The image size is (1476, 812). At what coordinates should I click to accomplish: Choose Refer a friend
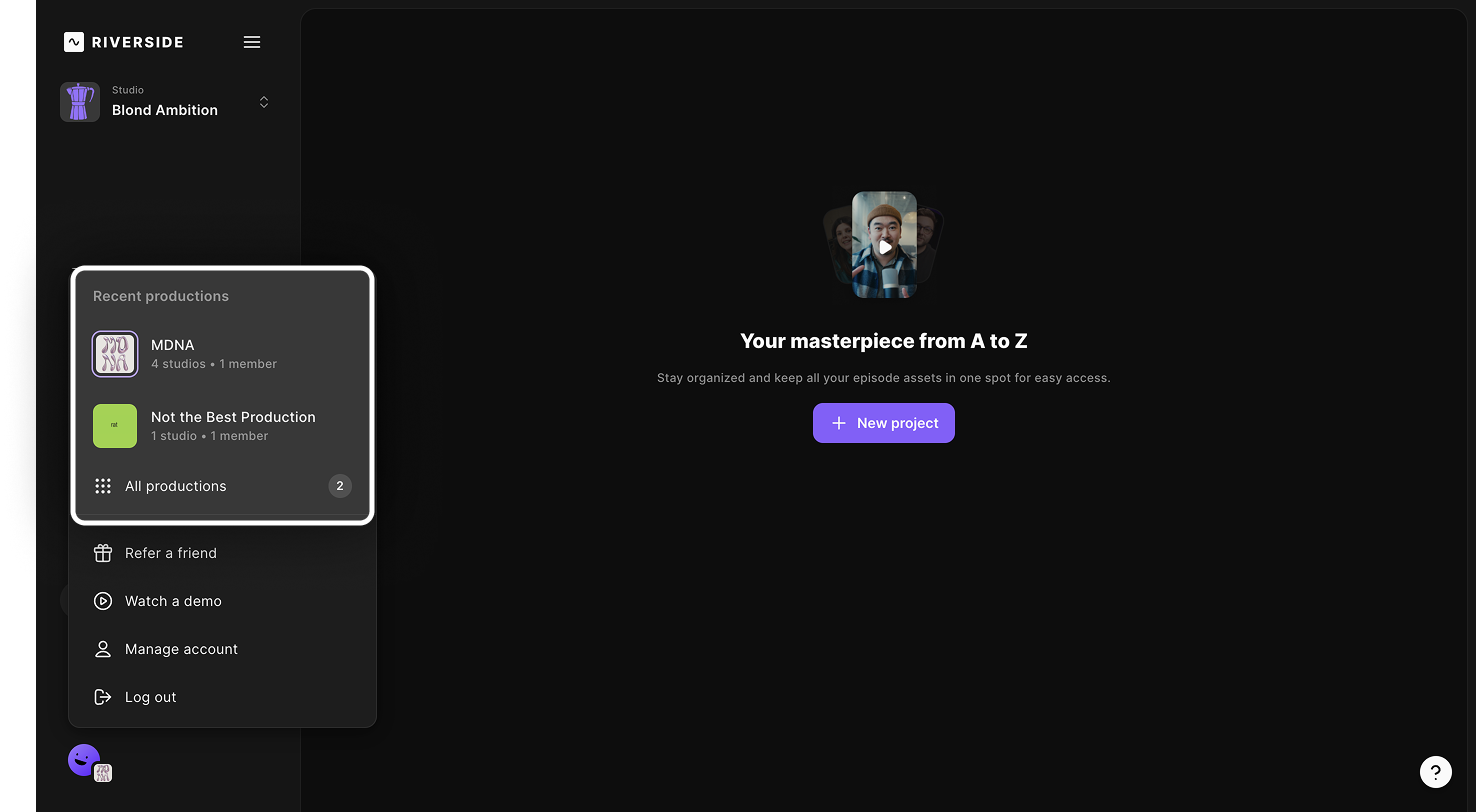click(222, 553)
